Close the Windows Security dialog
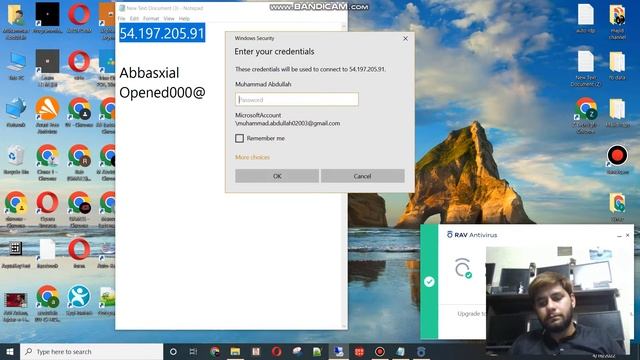640x360 pixels. click(405, 38)
